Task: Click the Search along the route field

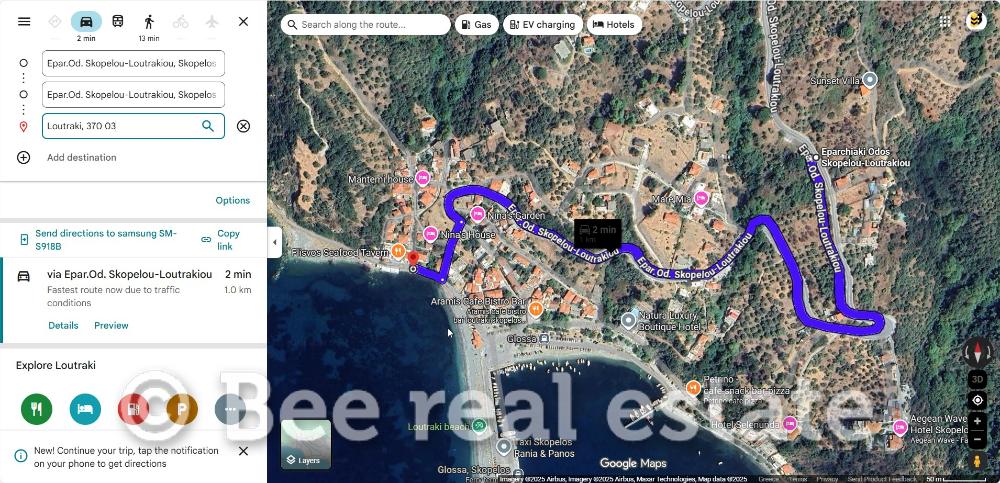Action: click(x=365, y=24)
